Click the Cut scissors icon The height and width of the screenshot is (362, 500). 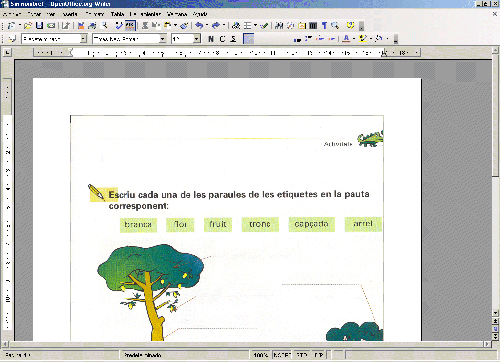click(145, 25)
